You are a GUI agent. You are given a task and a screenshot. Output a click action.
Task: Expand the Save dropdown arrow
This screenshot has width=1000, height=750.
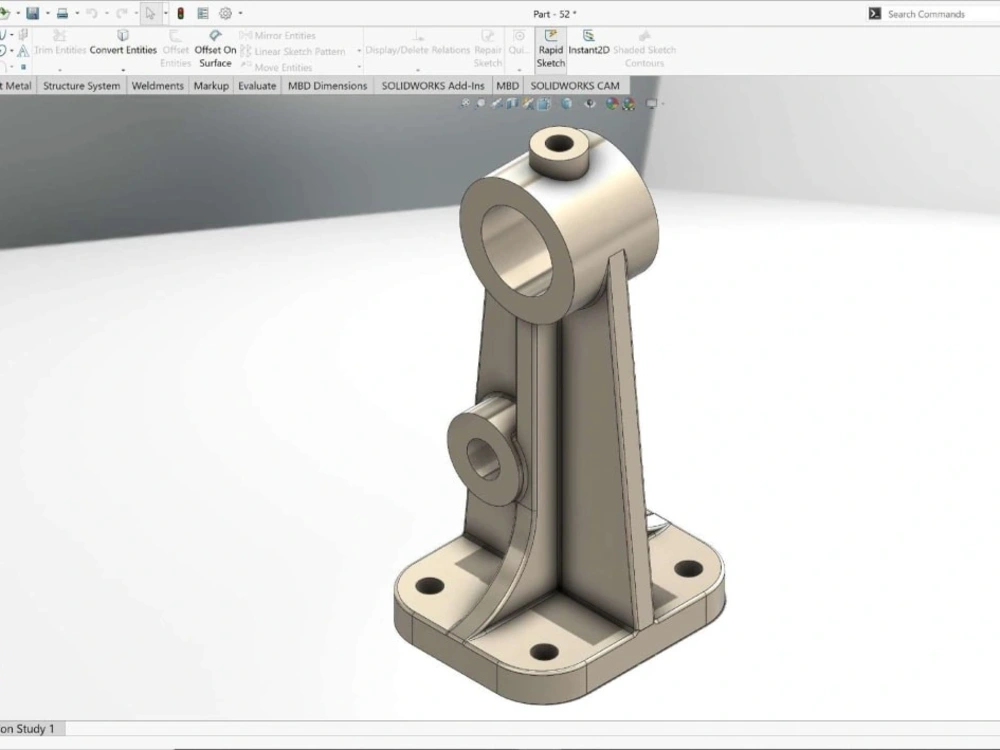[47, 13]
